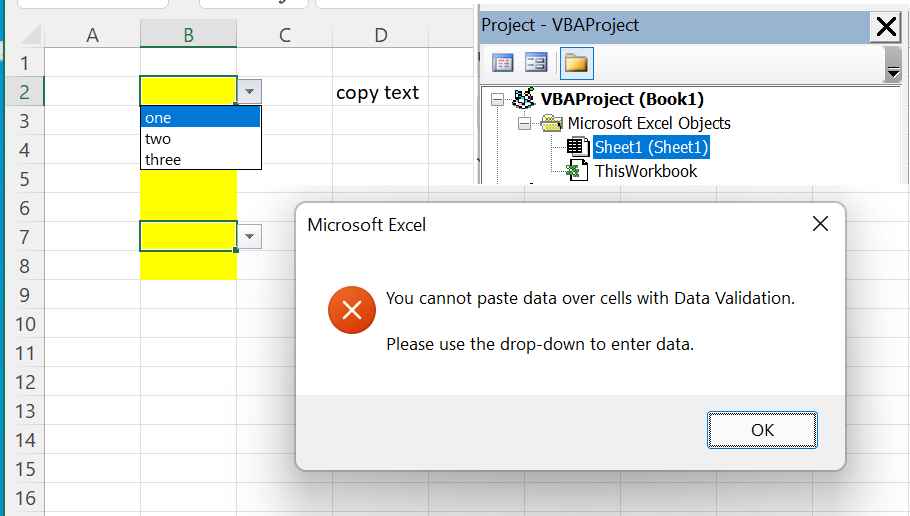
Task: Choose 'three' from the dropdown list
Action: [x=200, y=160]
